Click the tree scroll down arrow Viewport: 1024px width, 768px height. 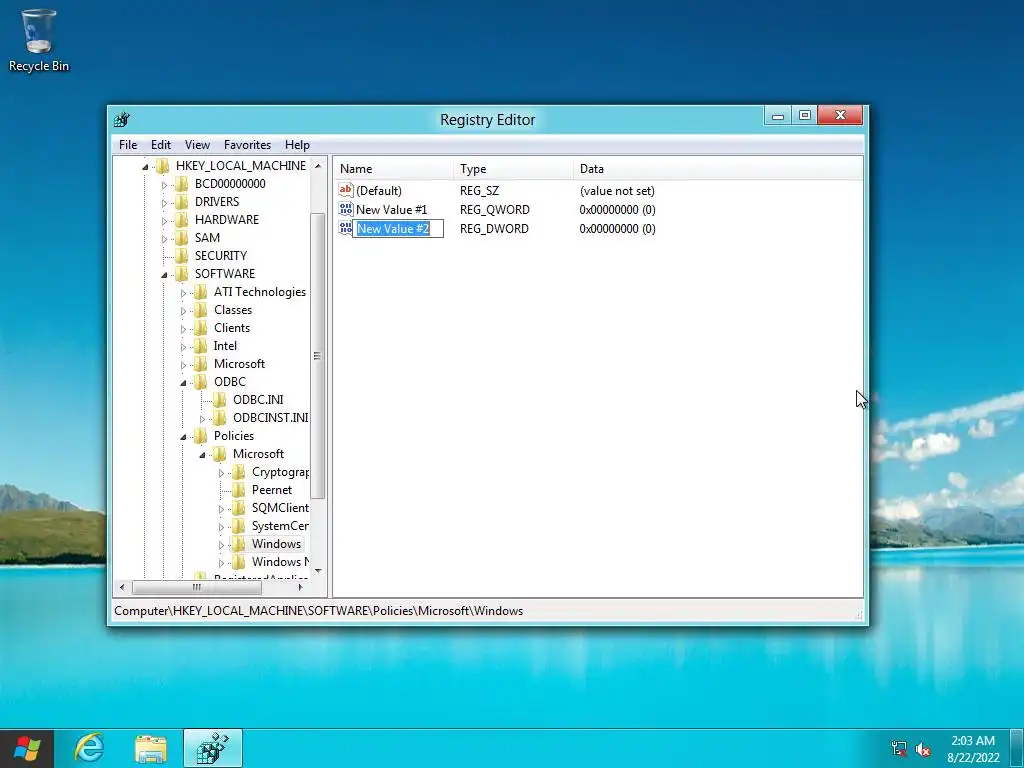(318, 571)
